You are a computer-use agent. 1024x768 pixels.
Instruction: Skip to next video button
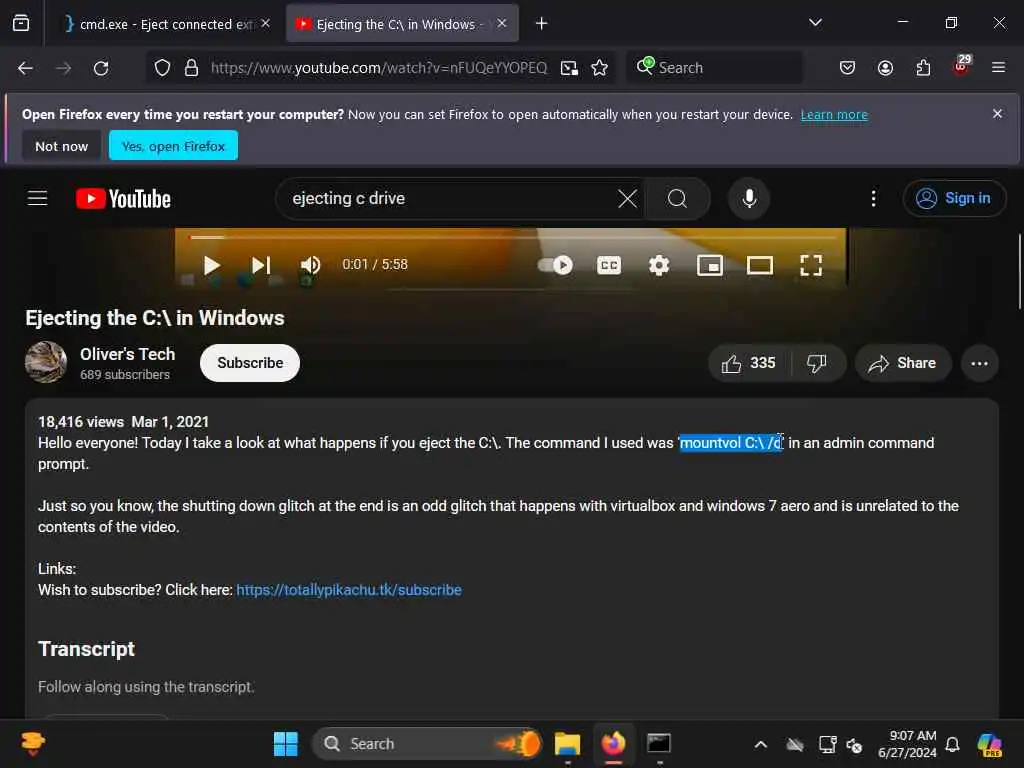[261, 265]
